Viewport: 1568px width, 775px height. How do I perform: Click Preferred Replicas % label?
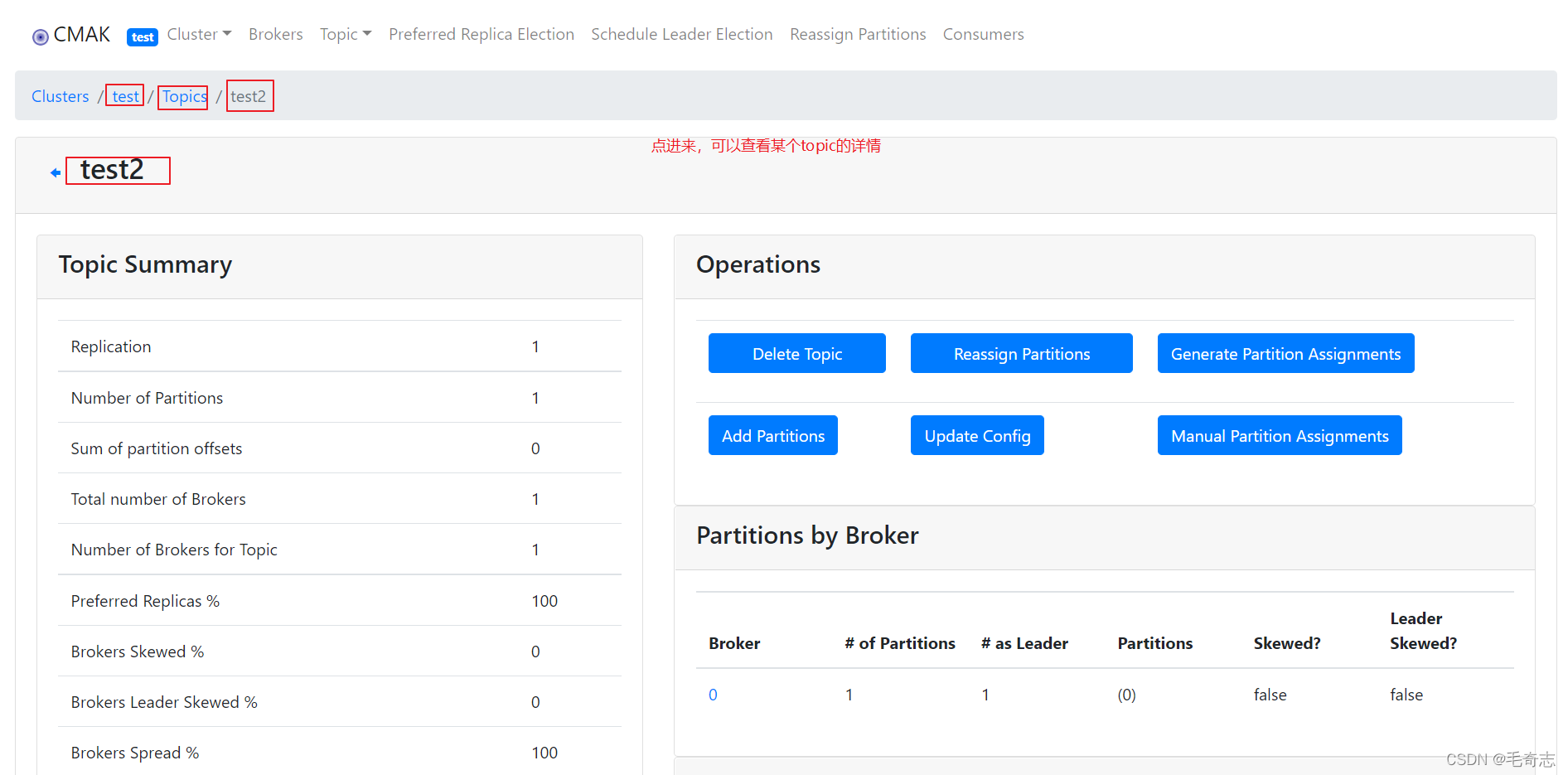click(x=145, y=601)
